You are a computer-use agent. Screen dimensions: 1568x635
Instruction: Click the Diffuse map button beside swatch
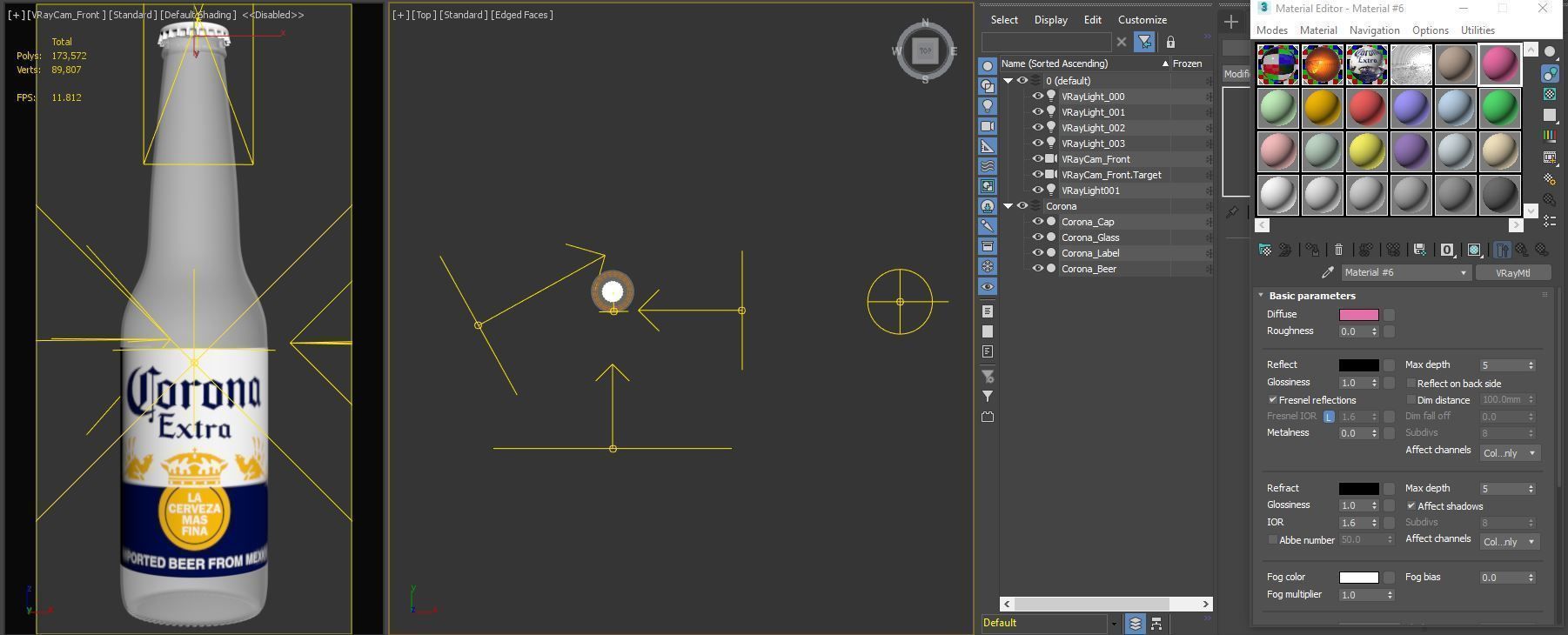pyautogui.click(x=1389, y=315)
